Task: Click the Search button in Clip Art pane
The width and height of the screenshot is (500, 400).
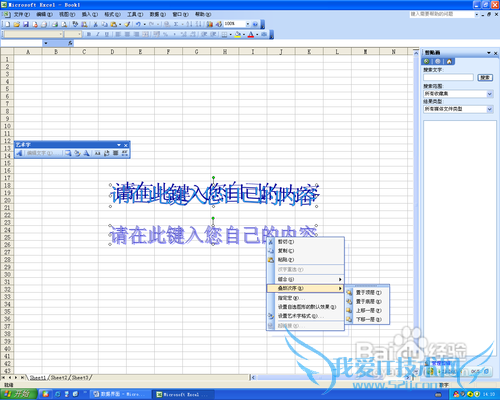Action: coord(485,77)
